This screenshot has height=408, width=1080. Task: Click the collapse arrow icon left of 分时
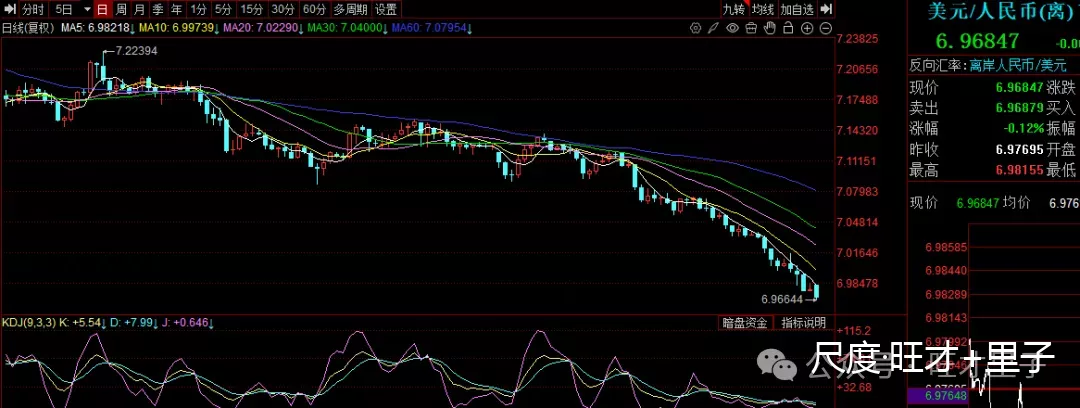click(x=9, y=9)
